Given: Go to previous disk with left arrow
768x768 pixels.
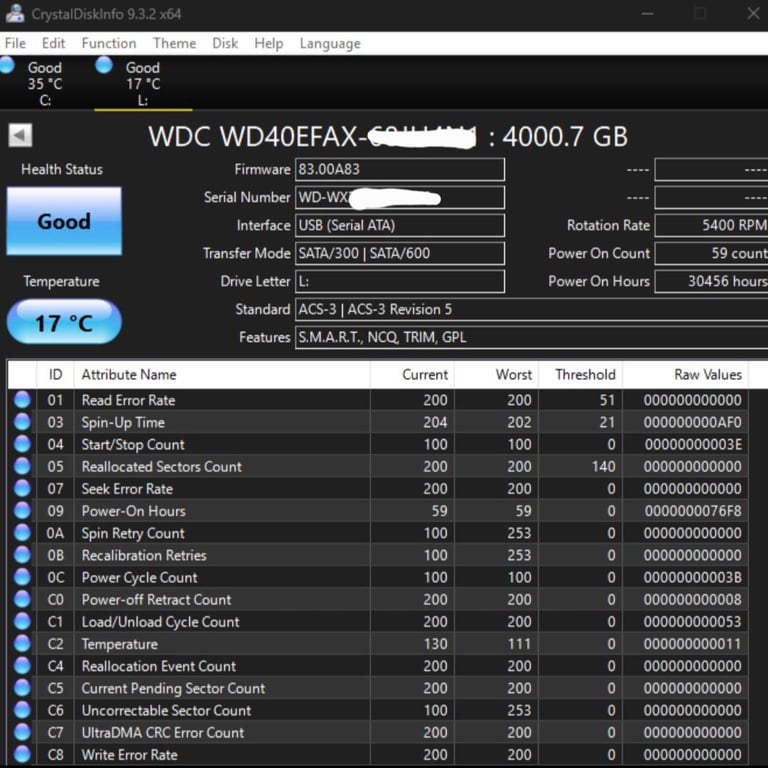Looking at the screenshot, I should click(20, 135).
